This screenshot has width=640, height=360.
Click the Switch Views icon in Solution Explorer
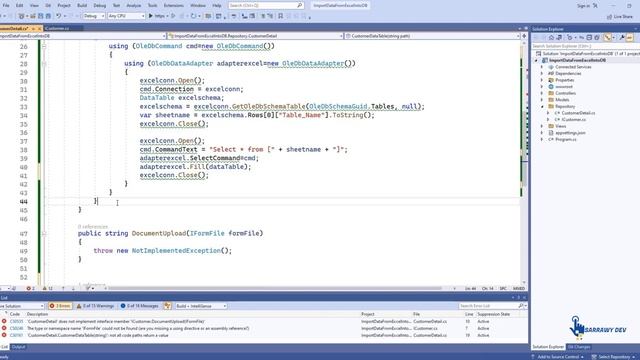click(x=559, y=38)
